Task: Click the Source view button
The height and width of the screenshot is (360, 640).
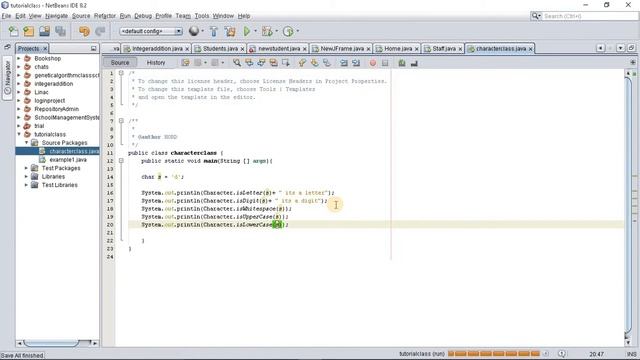Action: [x=120, y=62]
